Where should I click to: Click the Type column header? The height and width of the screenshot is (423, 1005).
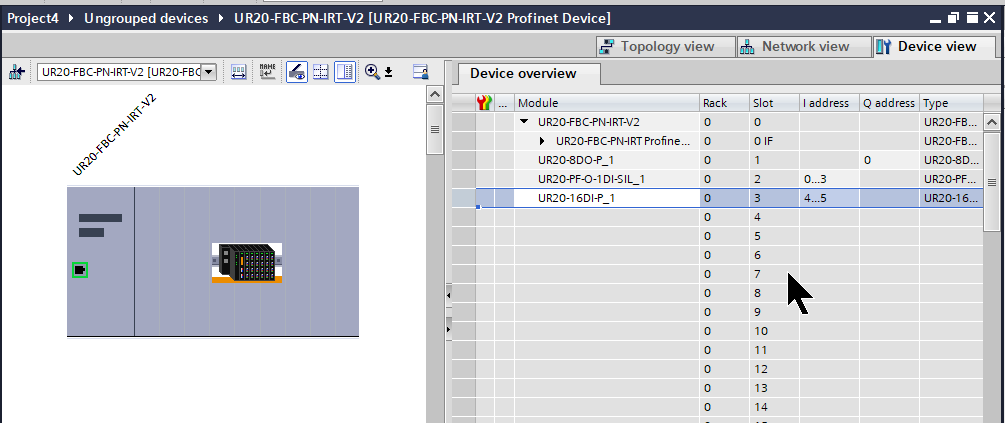951,103
